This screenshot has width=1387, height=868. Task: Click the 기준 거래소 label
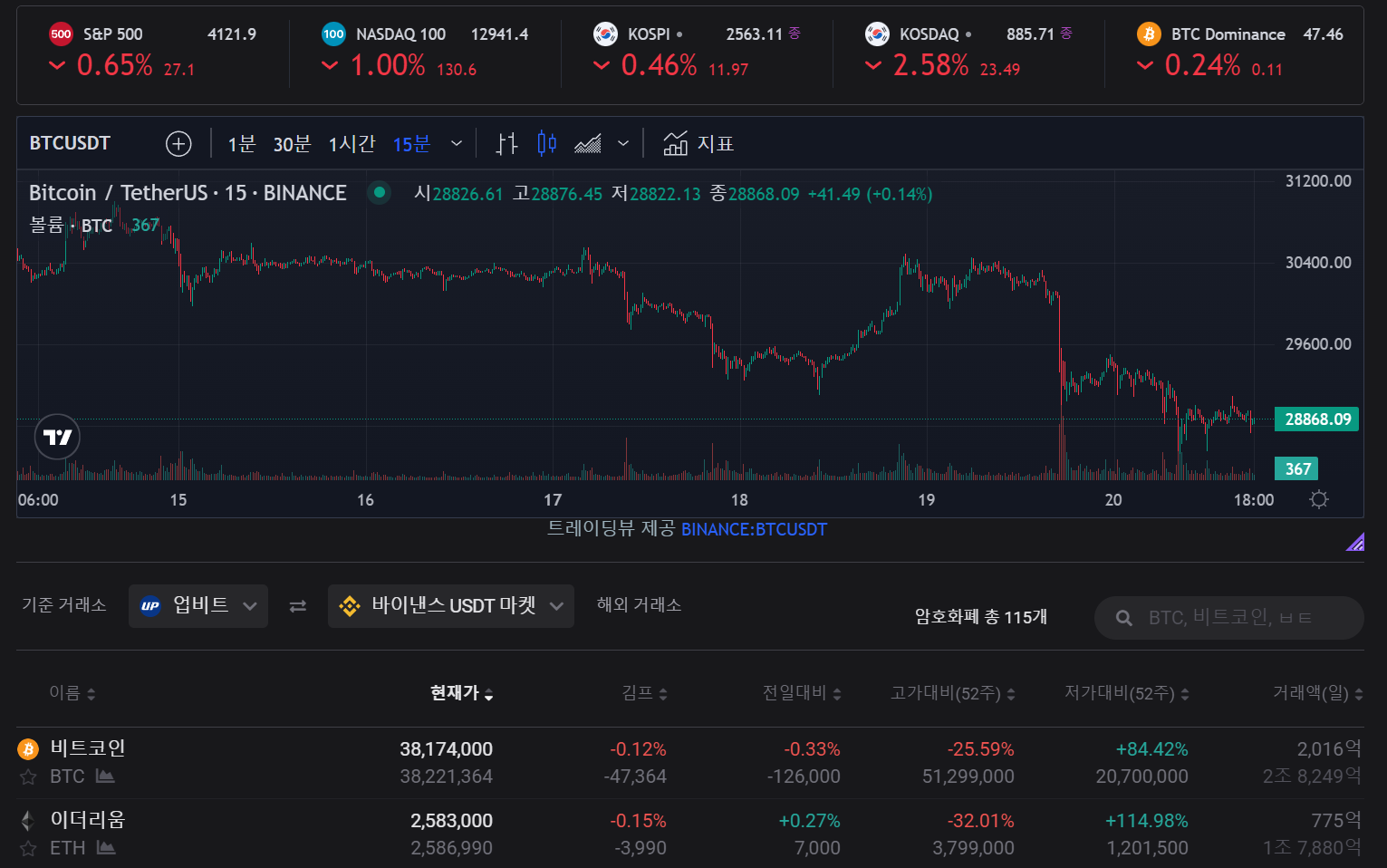(x=64, y=605)
